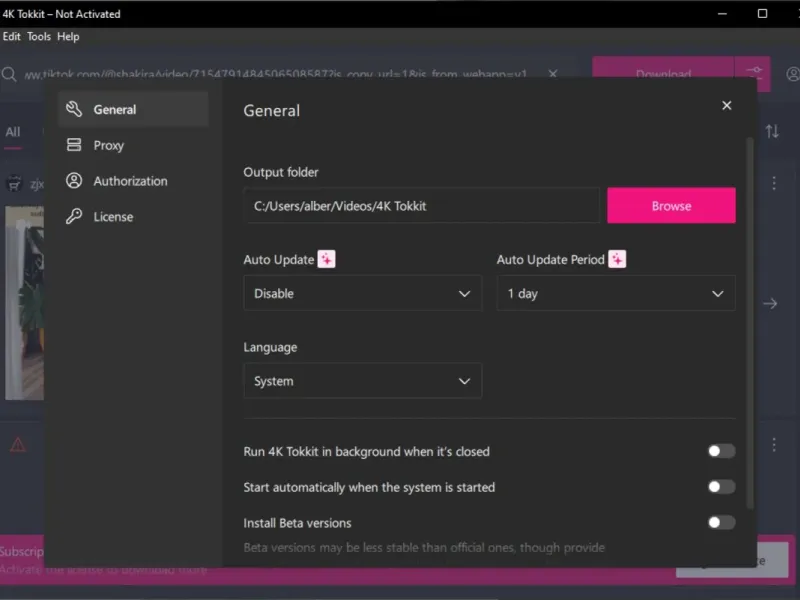Click the Proxy server icon
800x600 pixels.
[74, 145]
